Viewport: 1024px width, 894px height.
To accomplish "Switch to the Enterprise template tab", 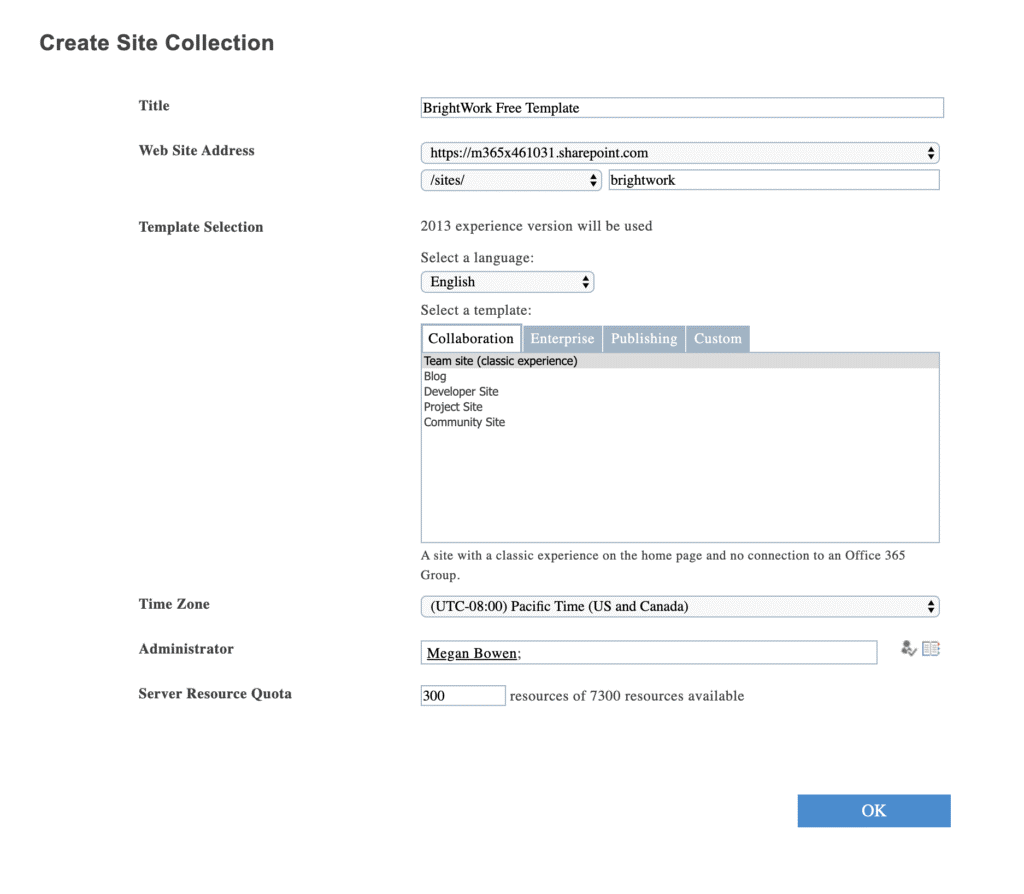I will (x=562, y=339).
